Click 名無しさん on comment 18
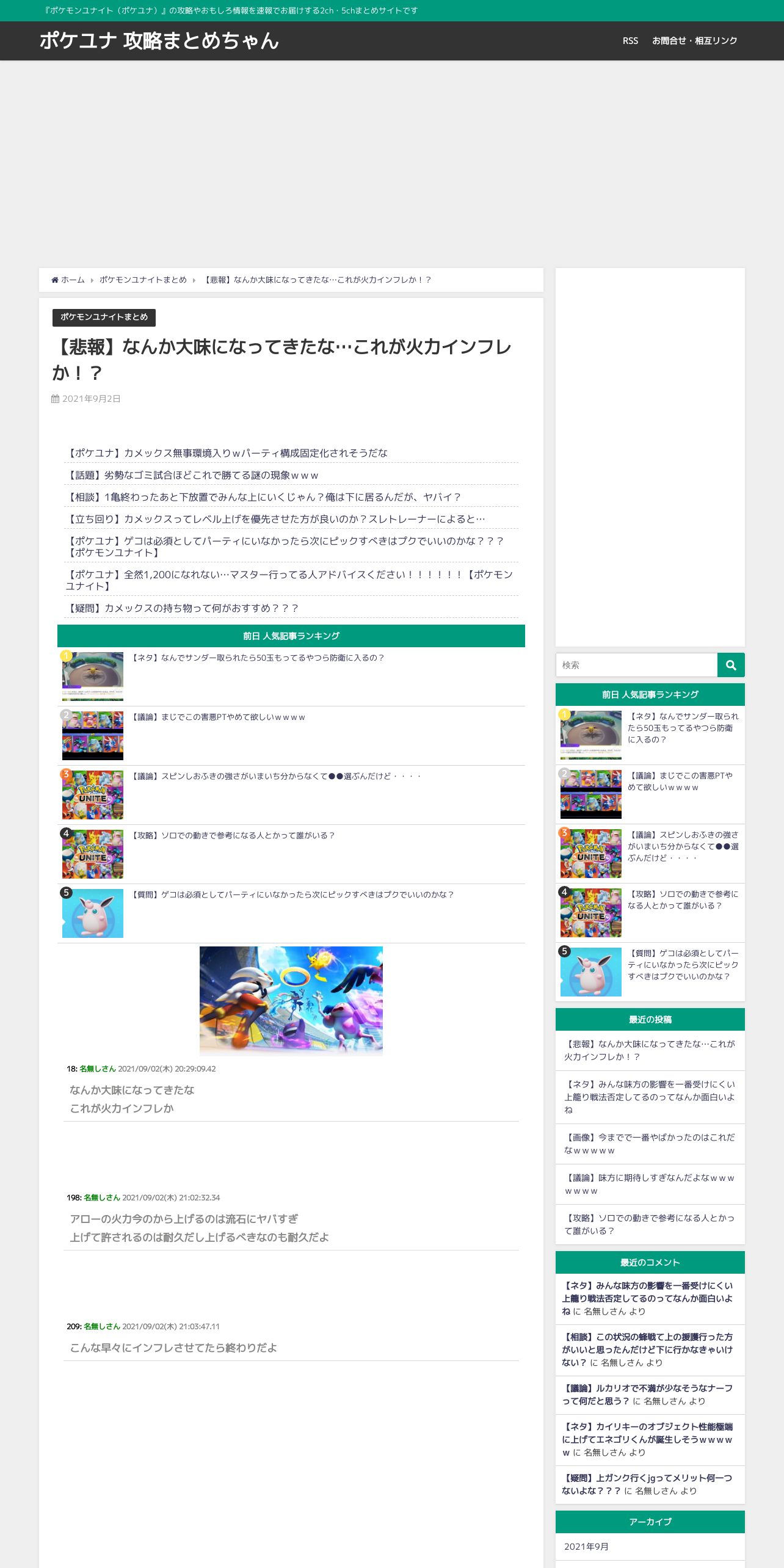This screenshot has height=1568, width=784. coord(98,1069)
